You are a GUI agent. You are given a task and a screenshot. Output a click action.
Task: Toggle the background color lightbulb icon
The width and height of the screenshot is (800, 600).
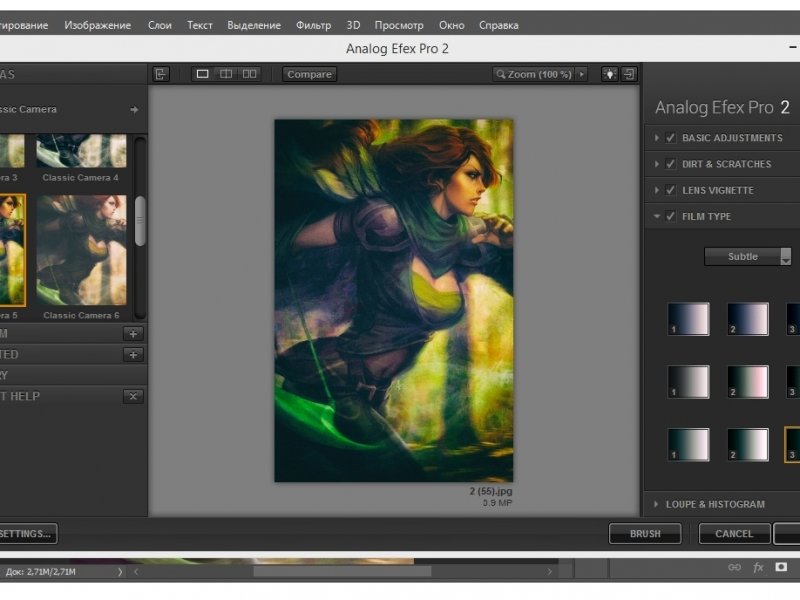point(610,74)
